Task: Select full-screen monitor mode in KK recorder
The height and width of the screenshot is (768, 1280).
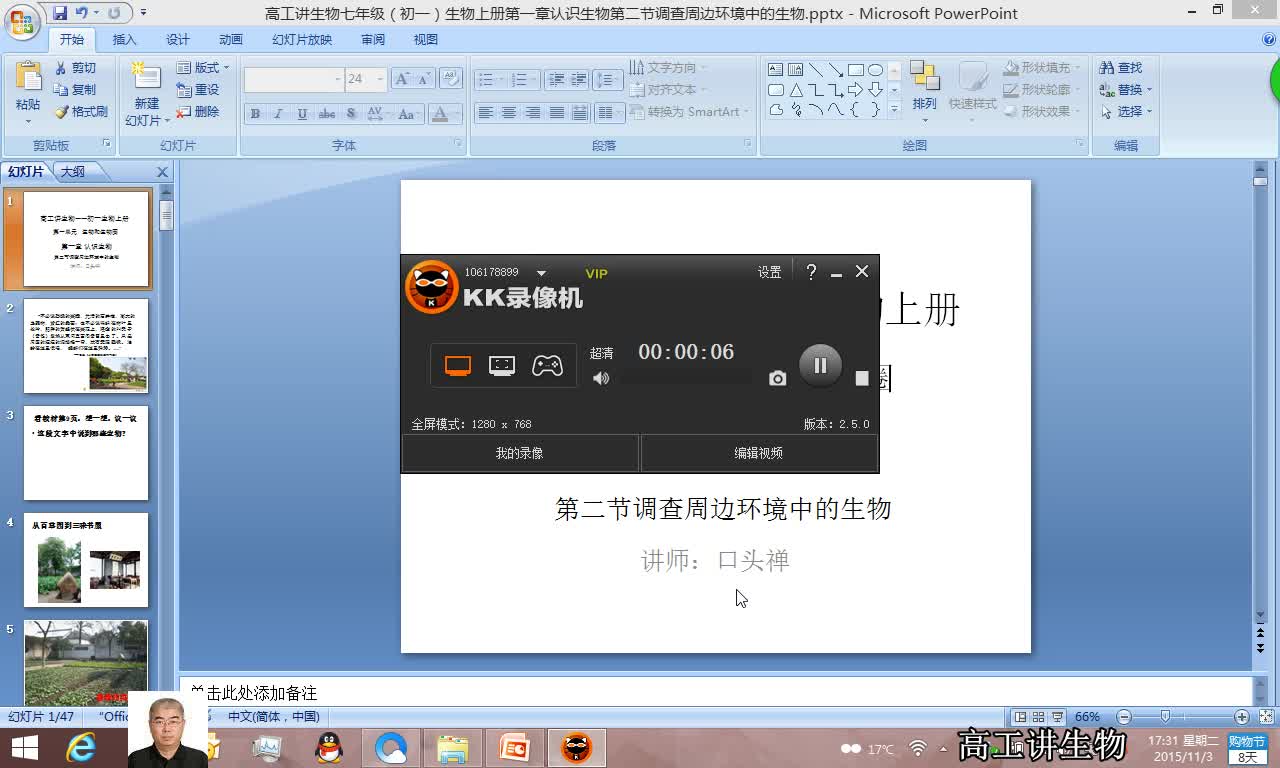Action: [x=458, y=366]
